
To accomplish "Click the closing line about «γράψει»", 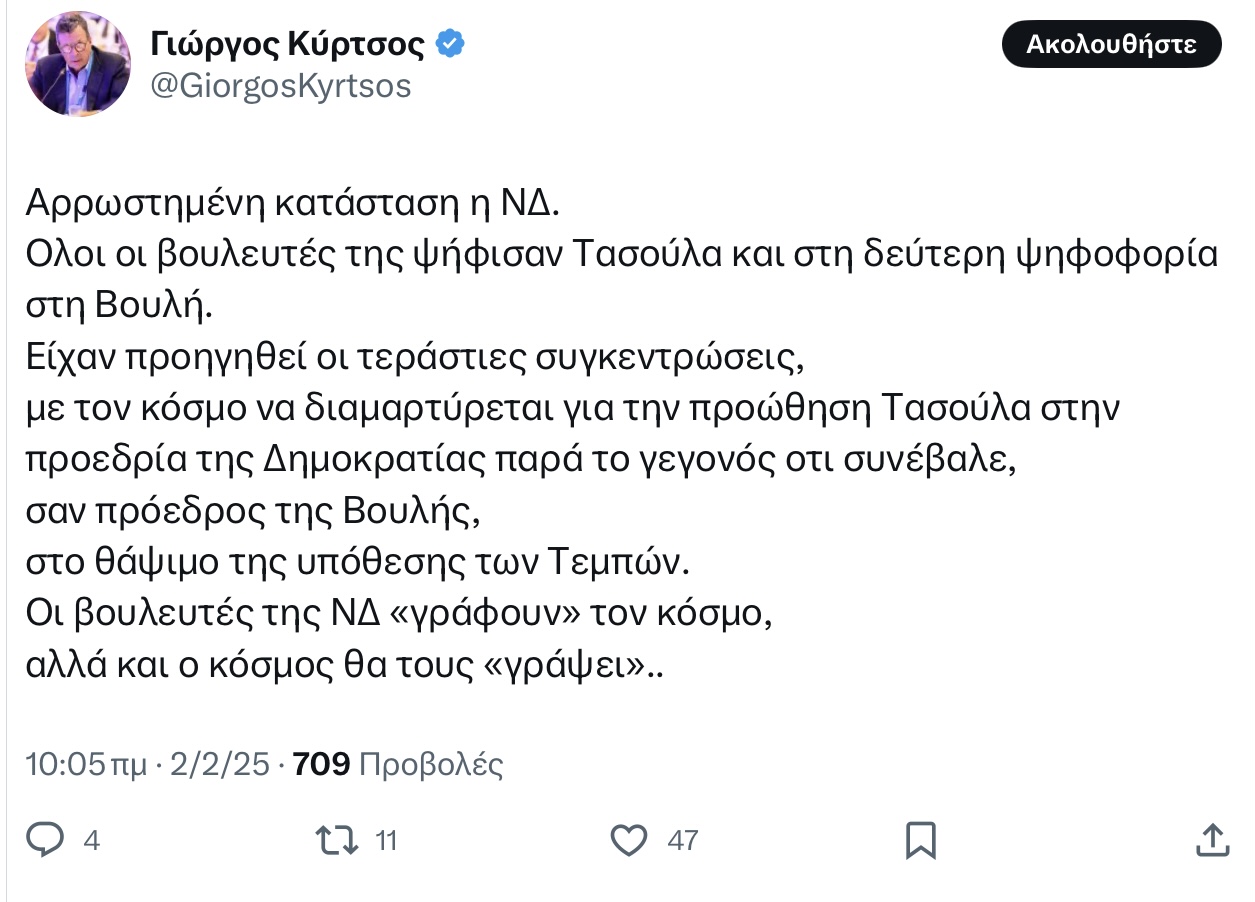I will click(345, 667).
